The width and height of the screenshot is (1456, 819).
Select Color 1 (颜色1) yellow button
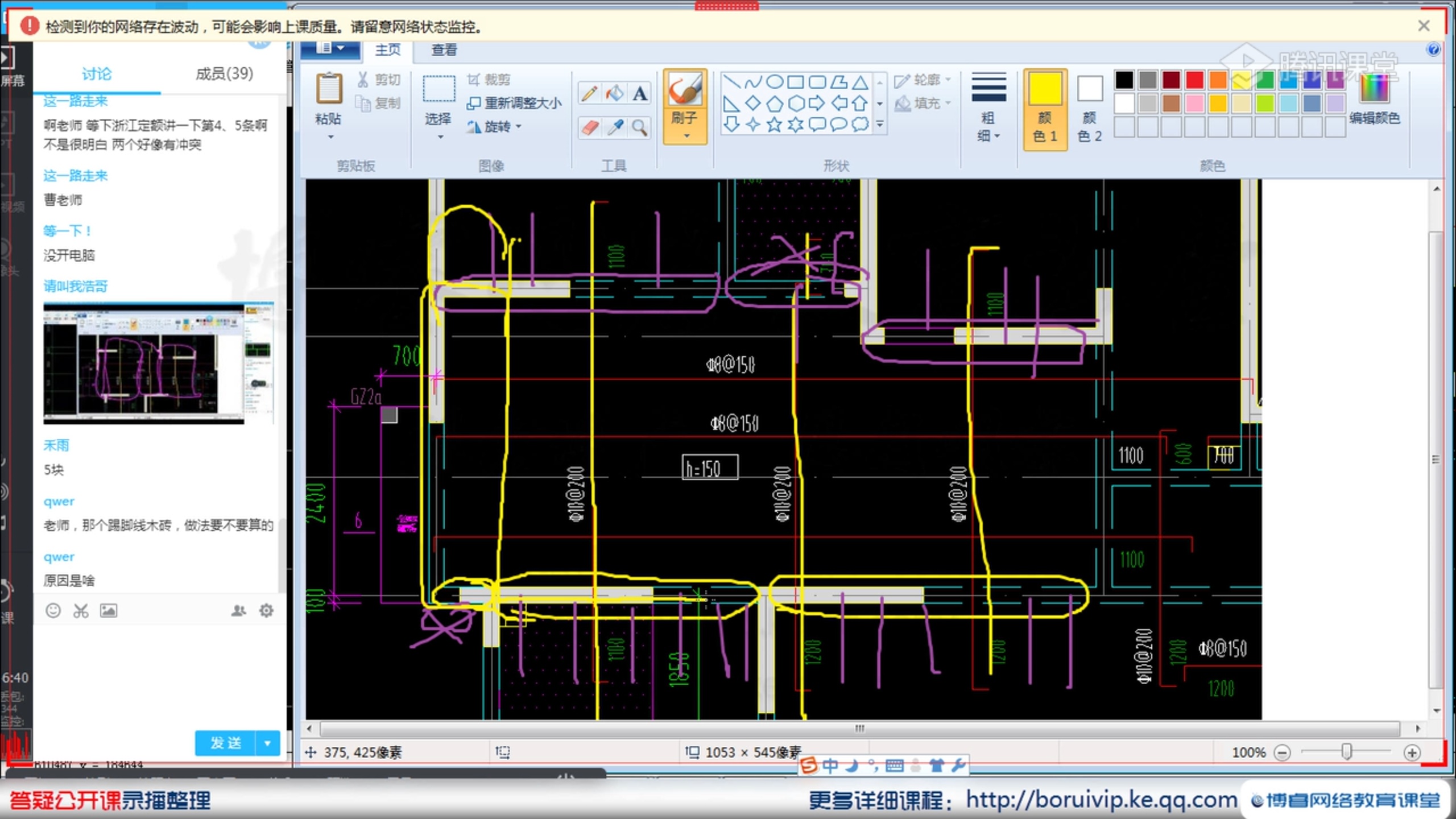tap(1045, 109)
